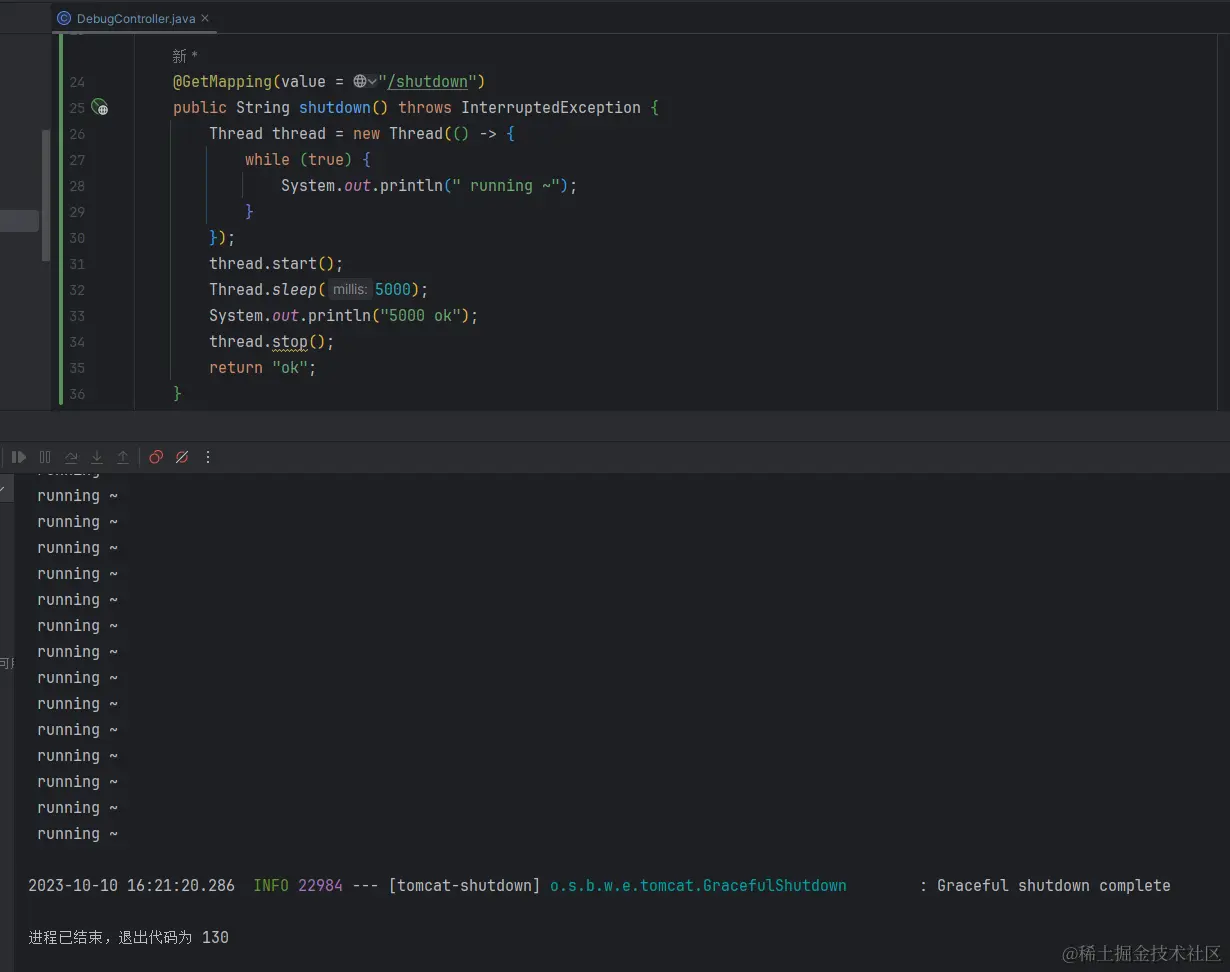
Task: Open the View Breakpoints icon
Action: (156, 457)
